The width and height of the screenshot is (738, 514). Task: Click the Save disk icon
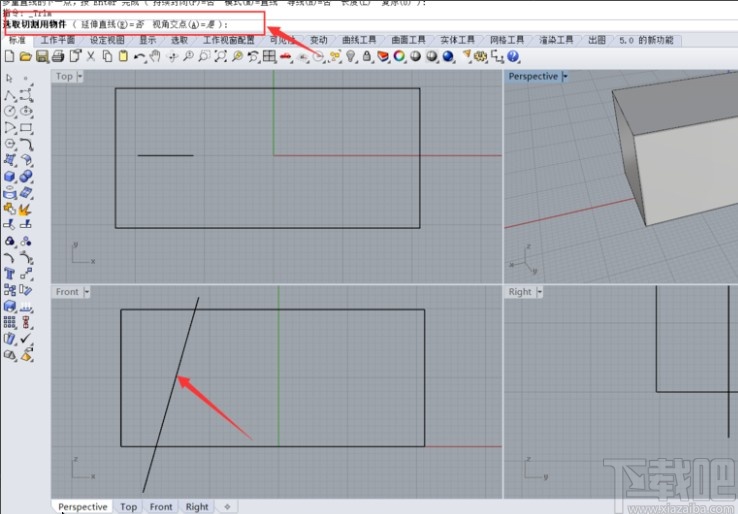(42, 57)
